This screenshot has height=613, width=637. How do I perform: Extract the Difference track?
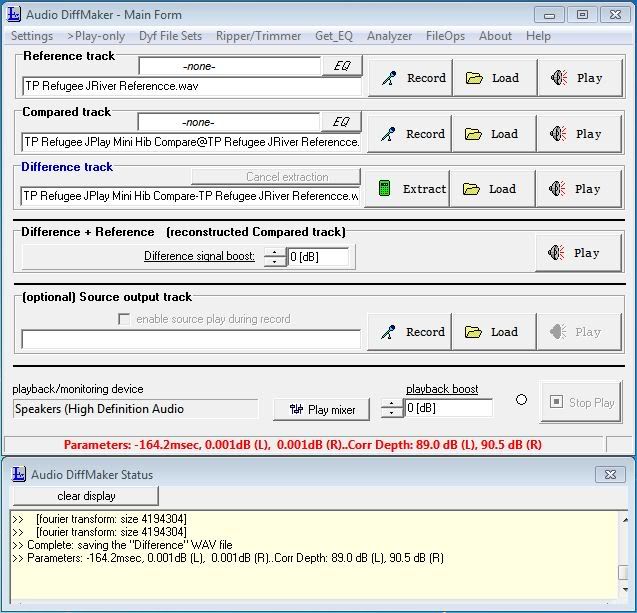pos(407,189)
